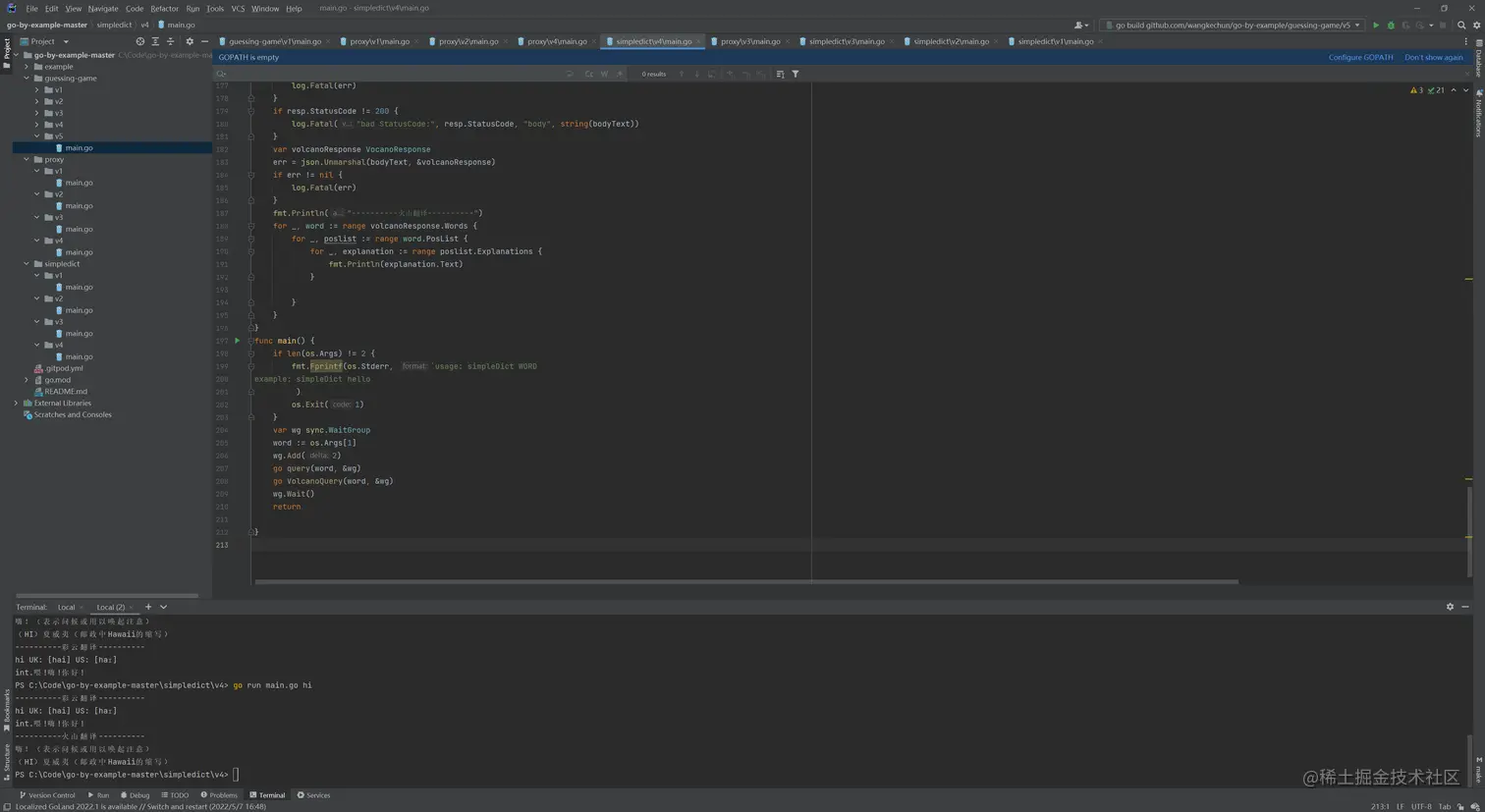Collapse the proxy folder in tree
The height and width of the screenshot is (812, 1485).
click(x=27, y=159)
